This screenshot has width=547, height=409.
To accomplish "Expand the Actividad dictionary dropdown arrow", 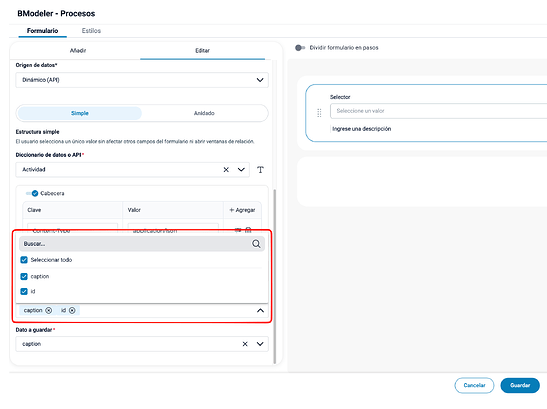I will pyautogui.click(x=241, y=170).
